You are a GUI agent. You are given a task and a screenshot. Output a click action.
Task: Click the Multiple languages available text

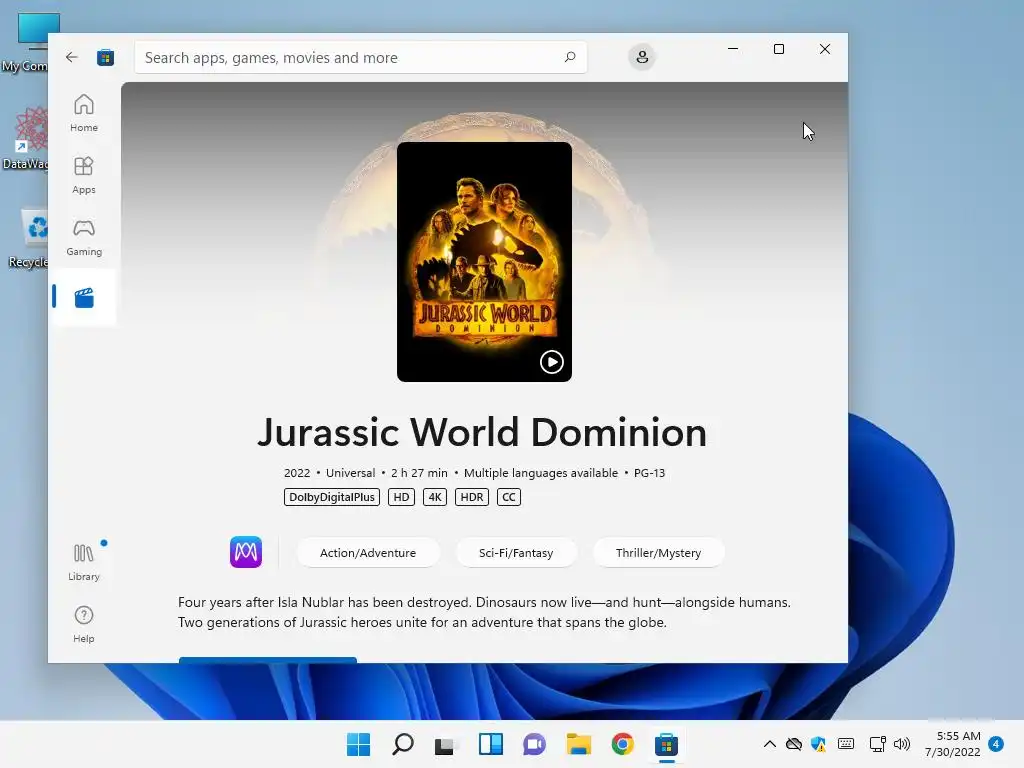pos(541,473)
